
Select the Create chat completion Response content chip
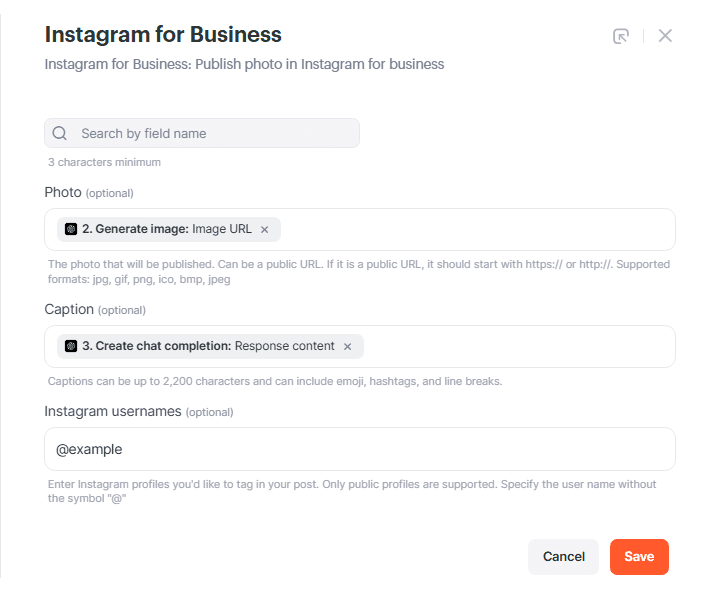pyautogui.click(x=210, y=346)
